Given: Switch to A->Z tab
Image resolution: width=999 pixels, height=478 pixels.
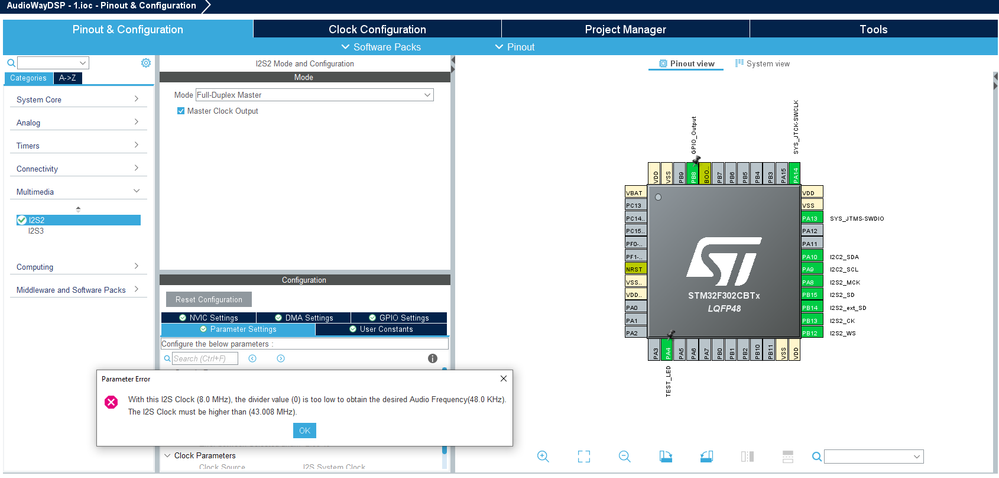Looking at the screenshot, I should (68, 78).
